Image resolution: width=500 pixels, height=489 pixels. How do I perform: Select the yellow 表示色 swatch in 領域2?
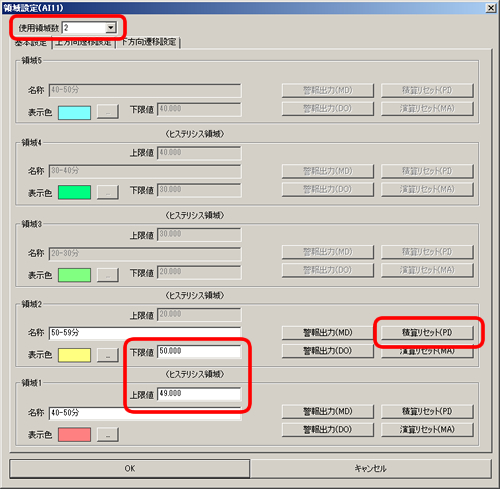click(74, 355)
